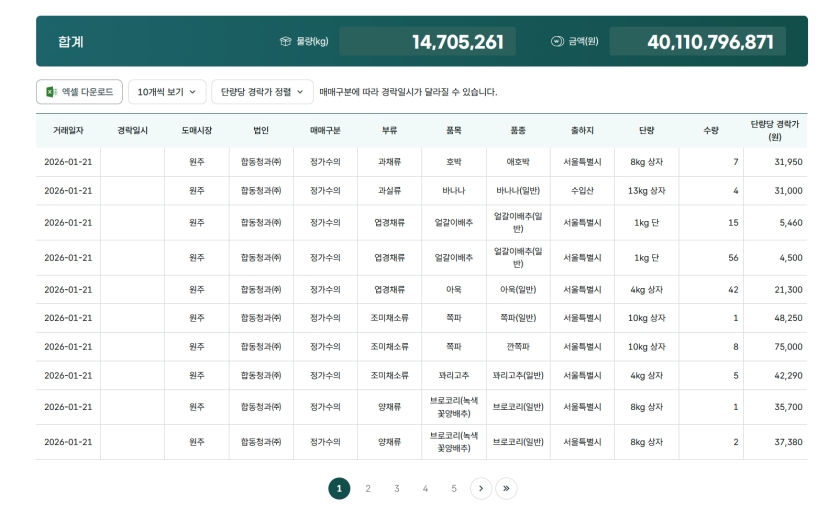Go to page 5
Image resolution: width=840 pixels, height=510 pixels.
454,488
